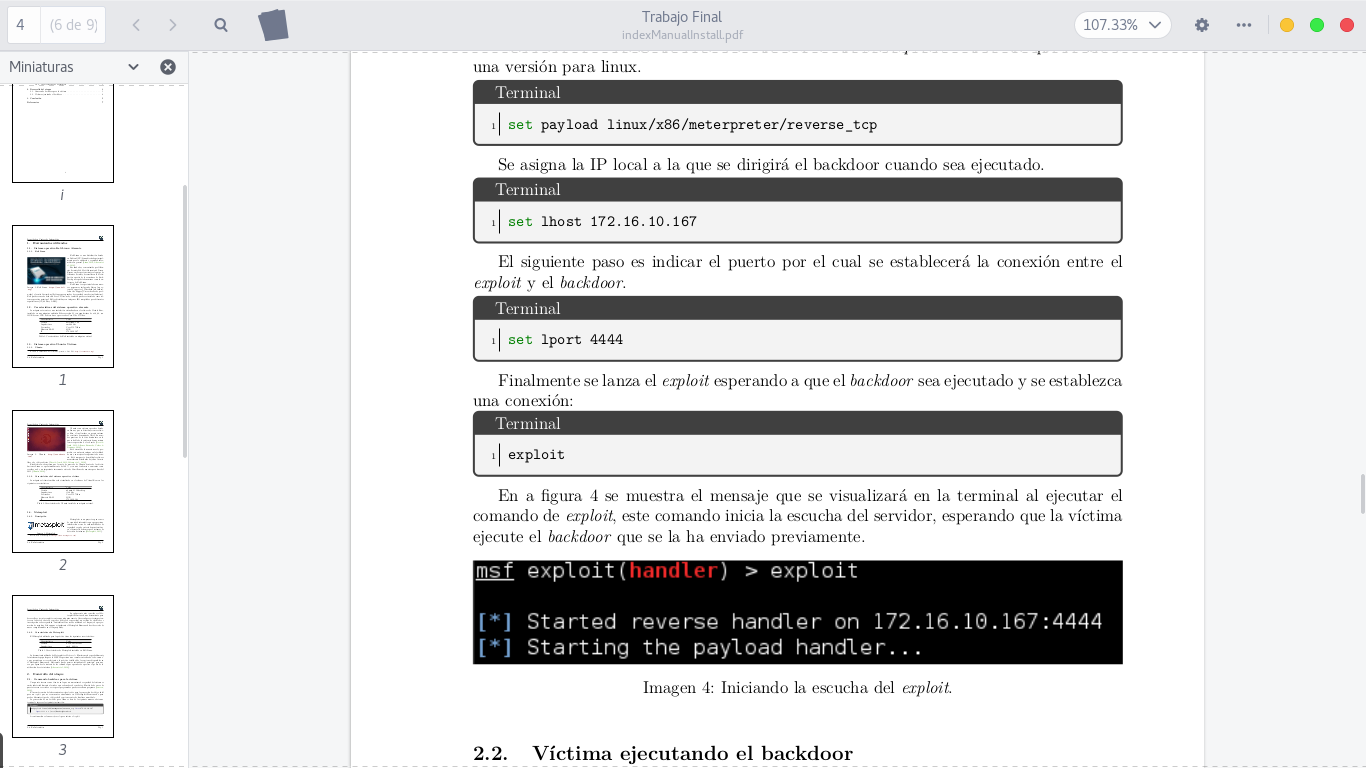Click the lone 'exploit' code line

[536, 455]
